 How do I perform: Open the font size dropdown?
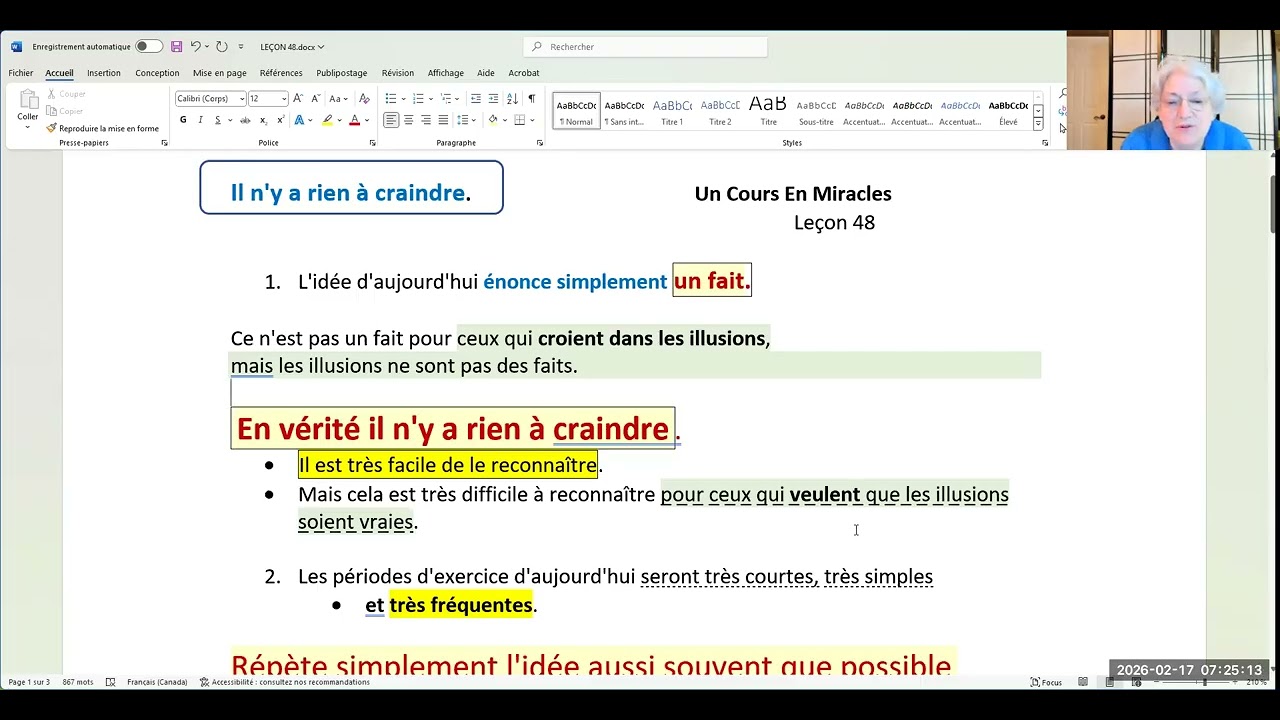(x=284, y=98)
